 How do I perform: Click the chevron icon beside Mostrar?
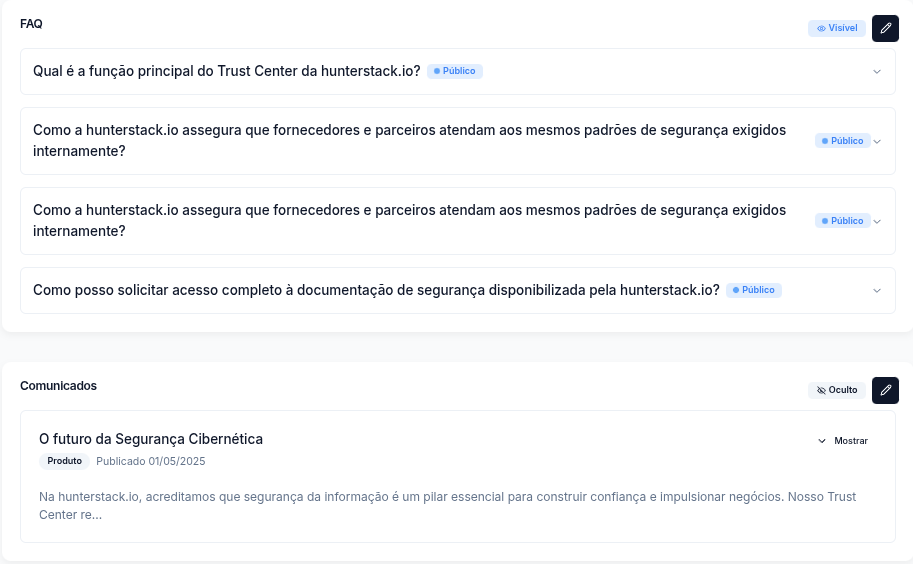point(822,441)
